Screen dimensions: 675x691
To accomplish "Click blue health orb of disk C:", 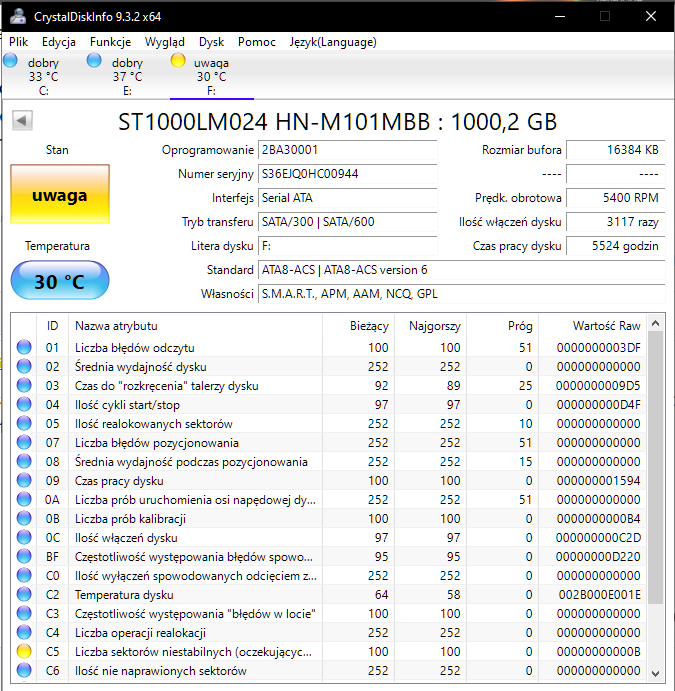I will [11, 60].
